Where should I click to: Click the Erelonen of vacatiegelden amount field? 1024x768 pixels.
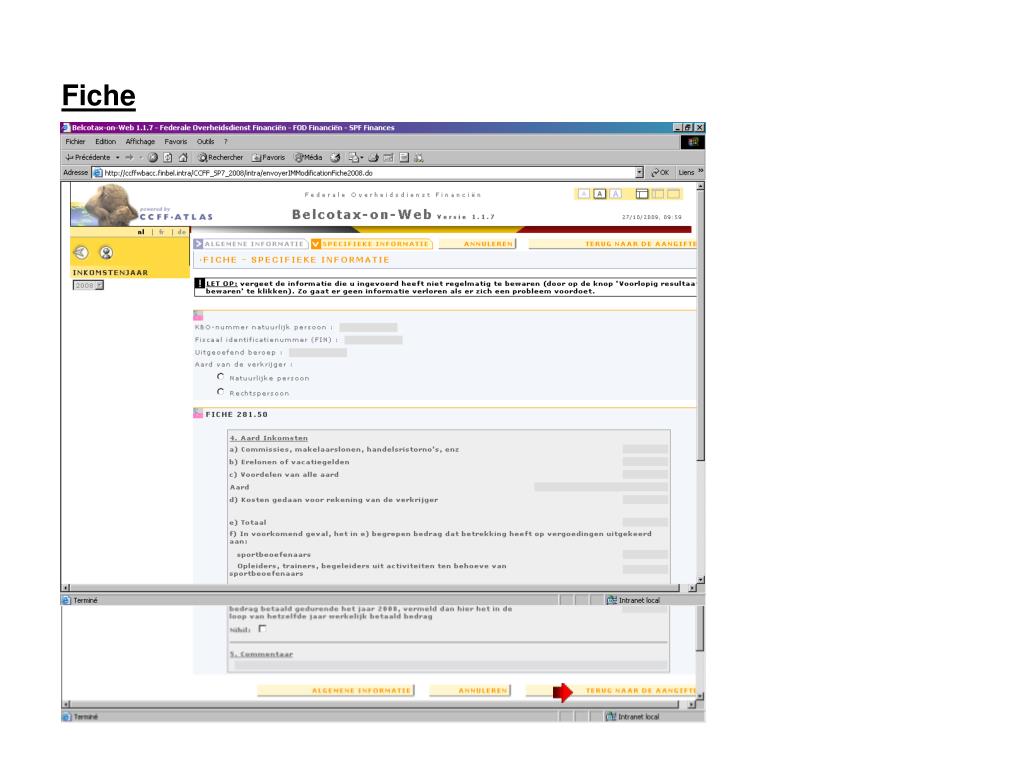tap(645, 462)
